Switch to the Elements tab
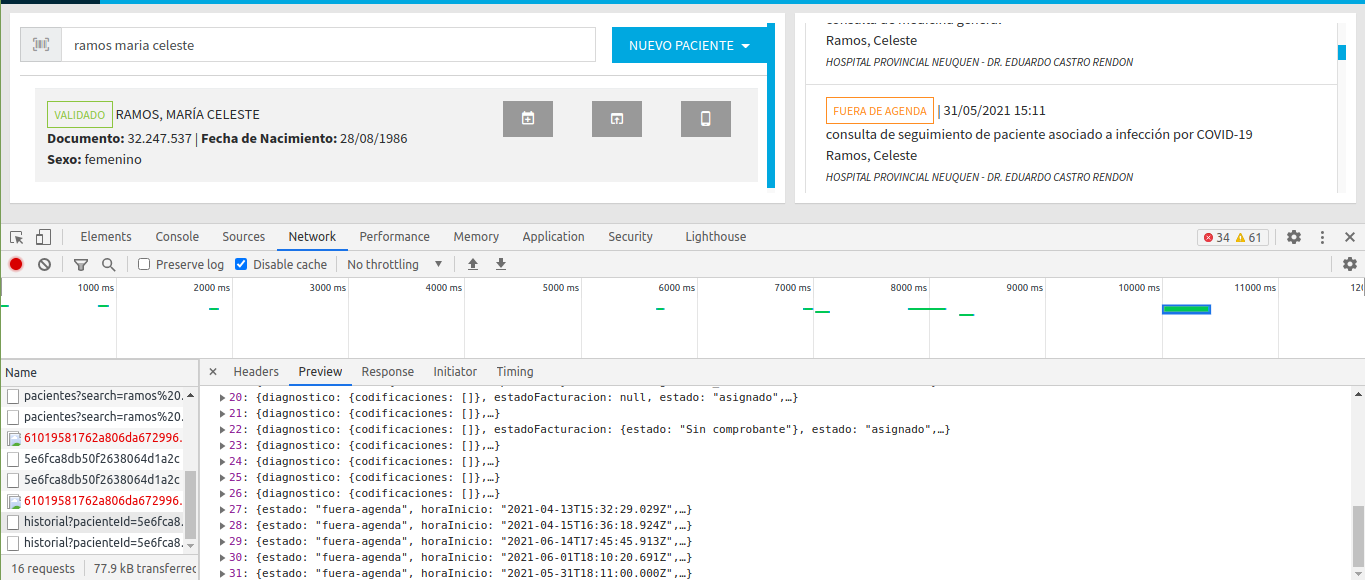This screenshot has height=580, width=1365. [106, 237]
